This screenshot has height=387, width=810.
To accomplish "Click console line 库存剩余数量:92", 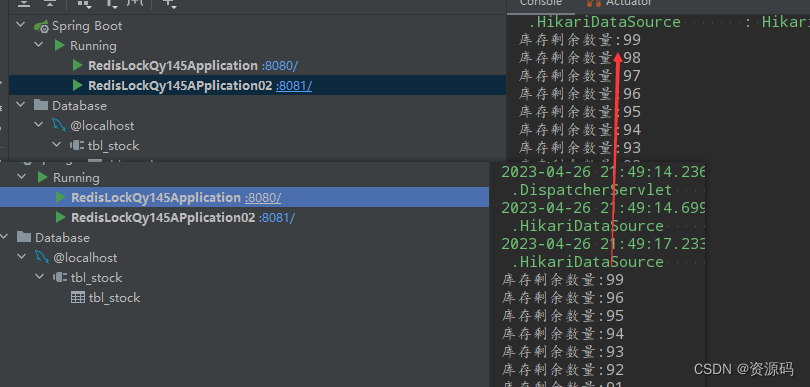I will coord(563,370).
